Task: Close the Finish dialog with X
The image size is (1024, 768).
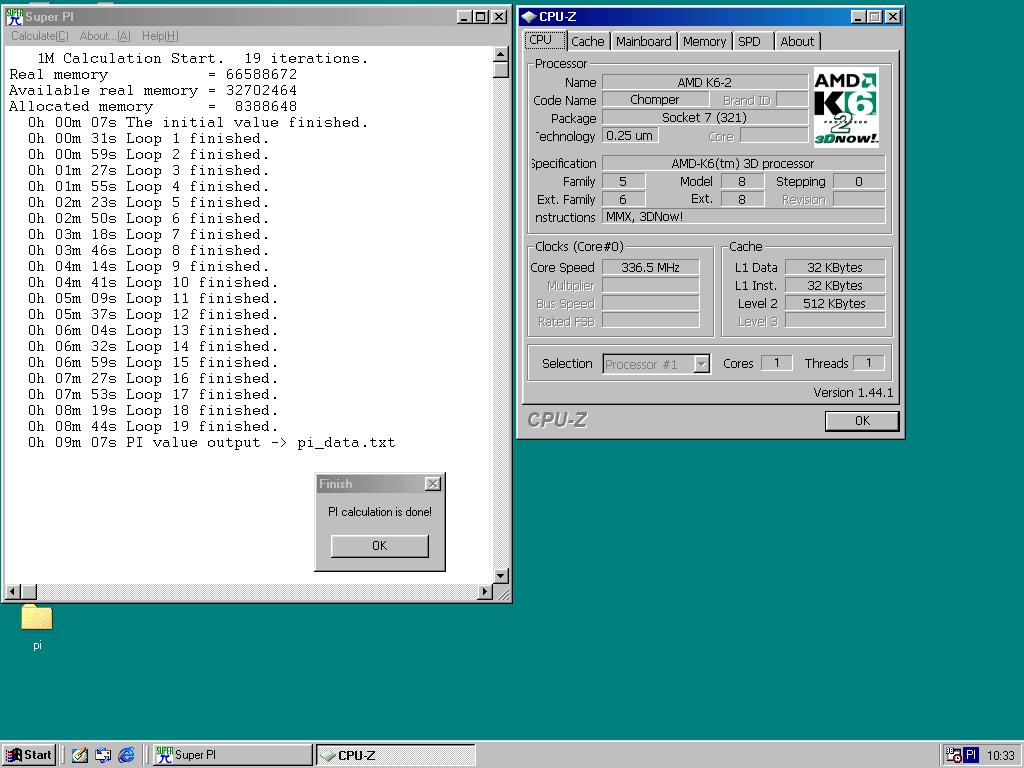Action: click(x=432, y=484)
